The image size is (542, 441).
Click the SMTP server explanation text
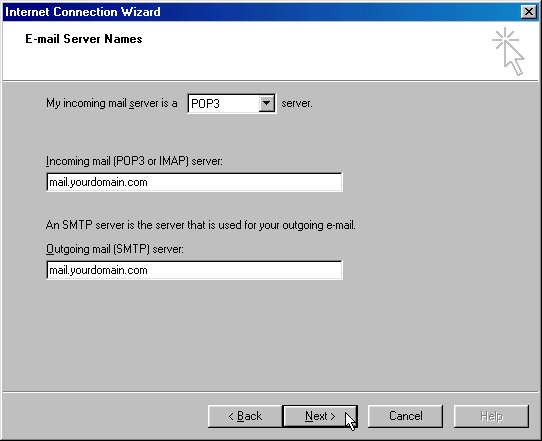click(x=200, y=225)
